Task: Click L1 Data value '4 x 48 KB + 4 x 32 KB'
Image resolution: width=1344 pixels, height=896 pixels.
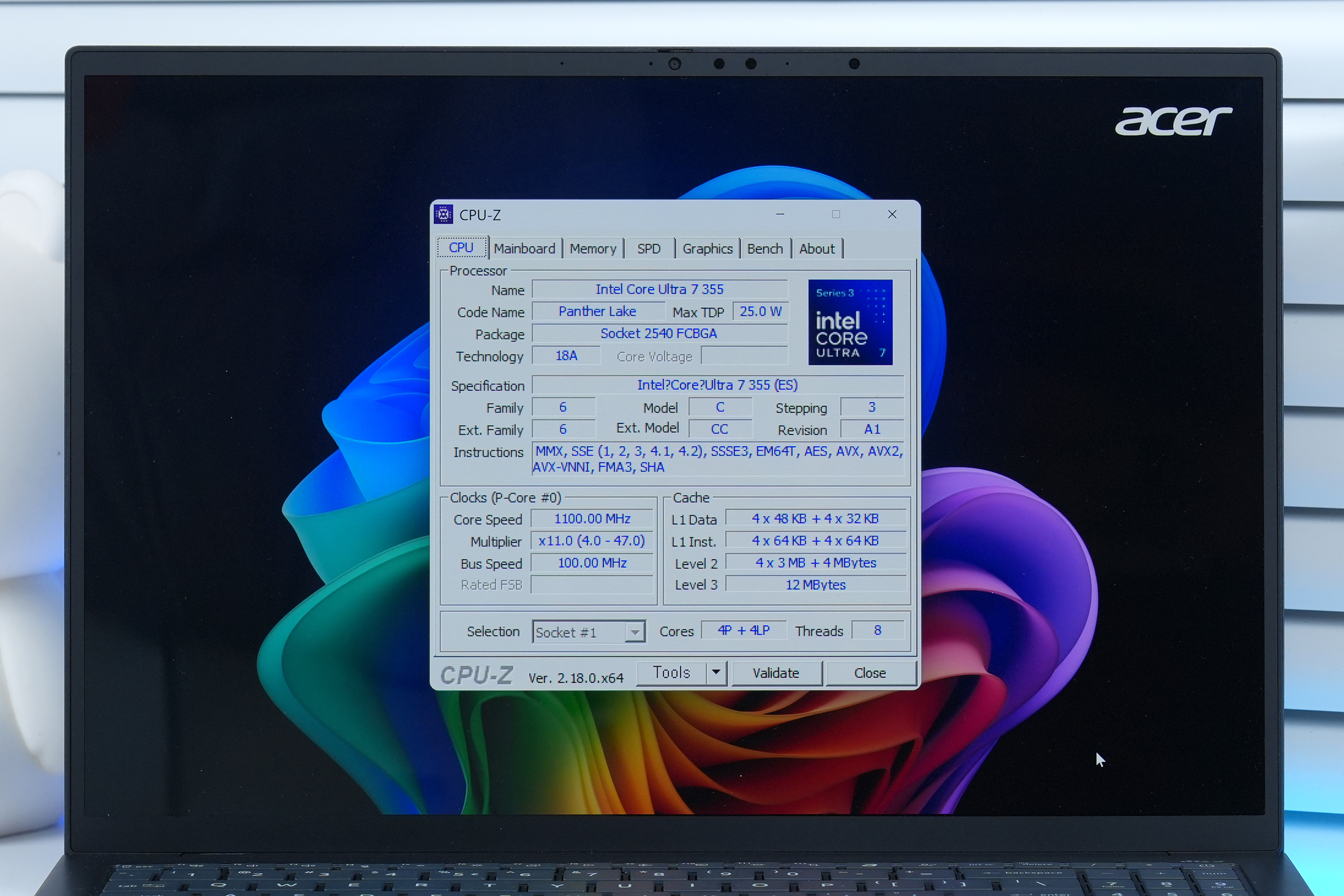Action: pos(815,519)
